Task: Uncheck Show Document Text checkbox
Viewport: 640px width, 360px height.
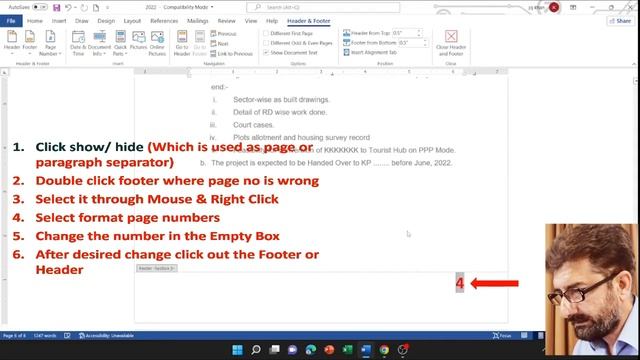Action: (266, 53)
